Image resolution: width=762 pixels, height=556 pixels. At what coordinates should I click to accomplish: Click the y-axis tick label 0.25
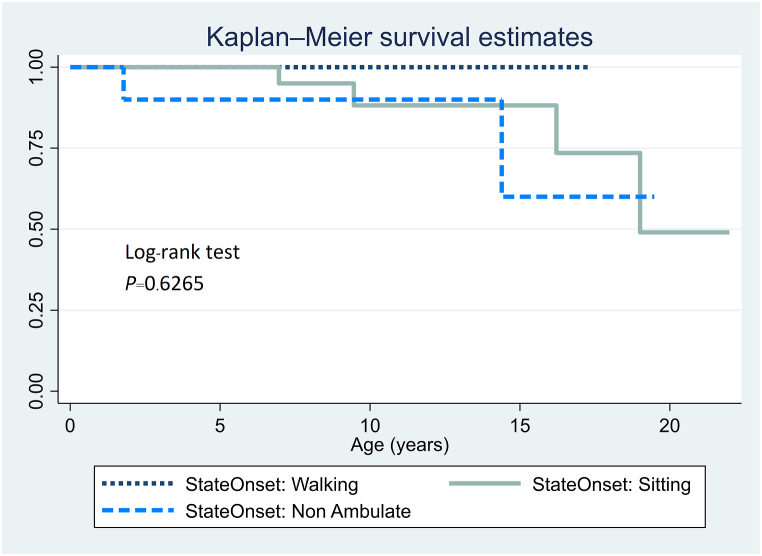coord(38,310)
